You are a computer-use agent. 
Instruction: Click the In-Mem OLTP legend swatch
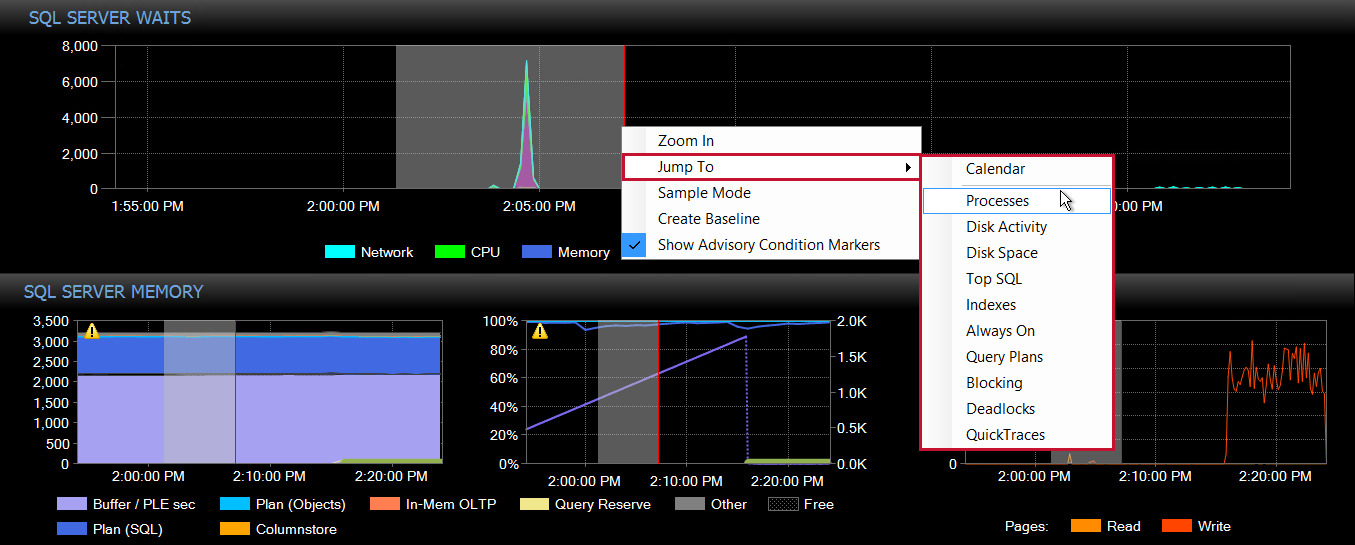[x=385, y=504]
